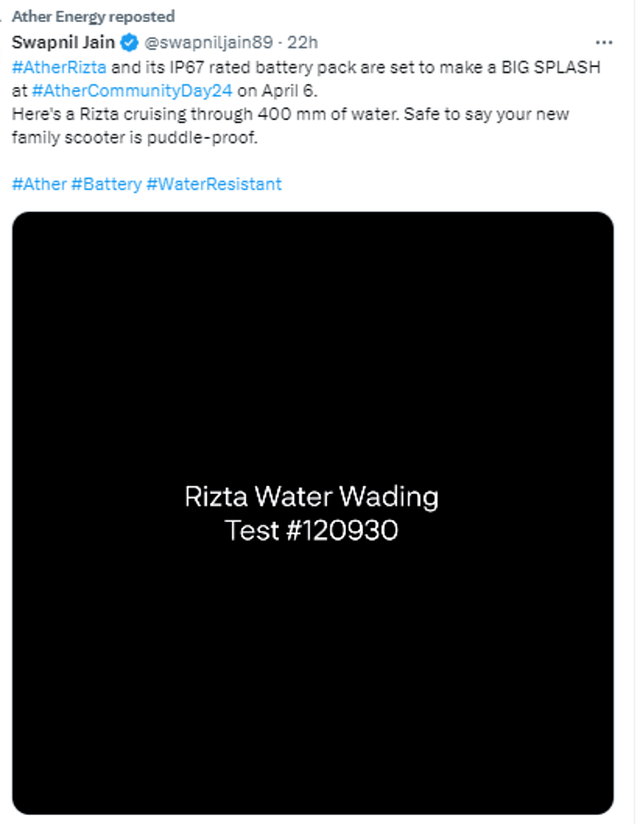Click the 'Test #120930' caption in video
Viewport: 640px width, 824px height.
pos(312,530)
